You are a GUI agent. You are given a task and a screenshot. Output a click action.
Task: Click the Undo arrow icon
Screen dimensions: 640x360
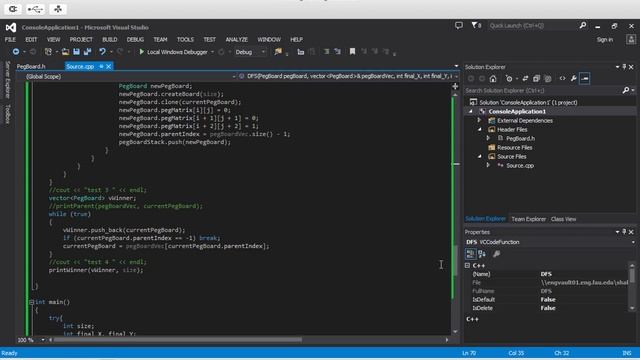click(x=102, y=52)
